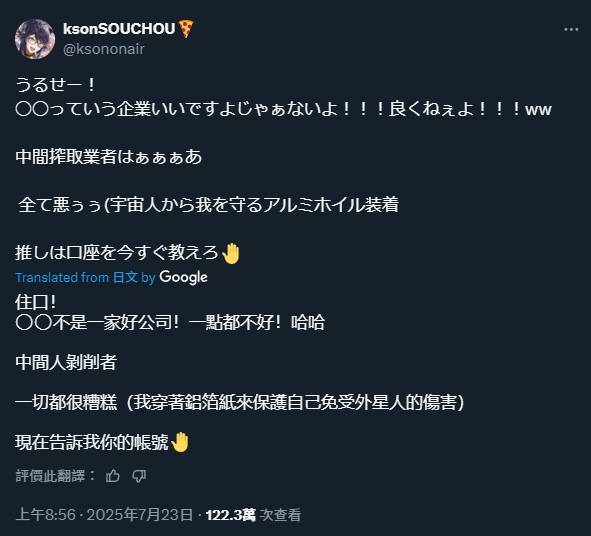Image resolution: width=591 pixels, height=536 pixels.
Task: Click the 次查看 views label
Action: click(x=281, y=515)
